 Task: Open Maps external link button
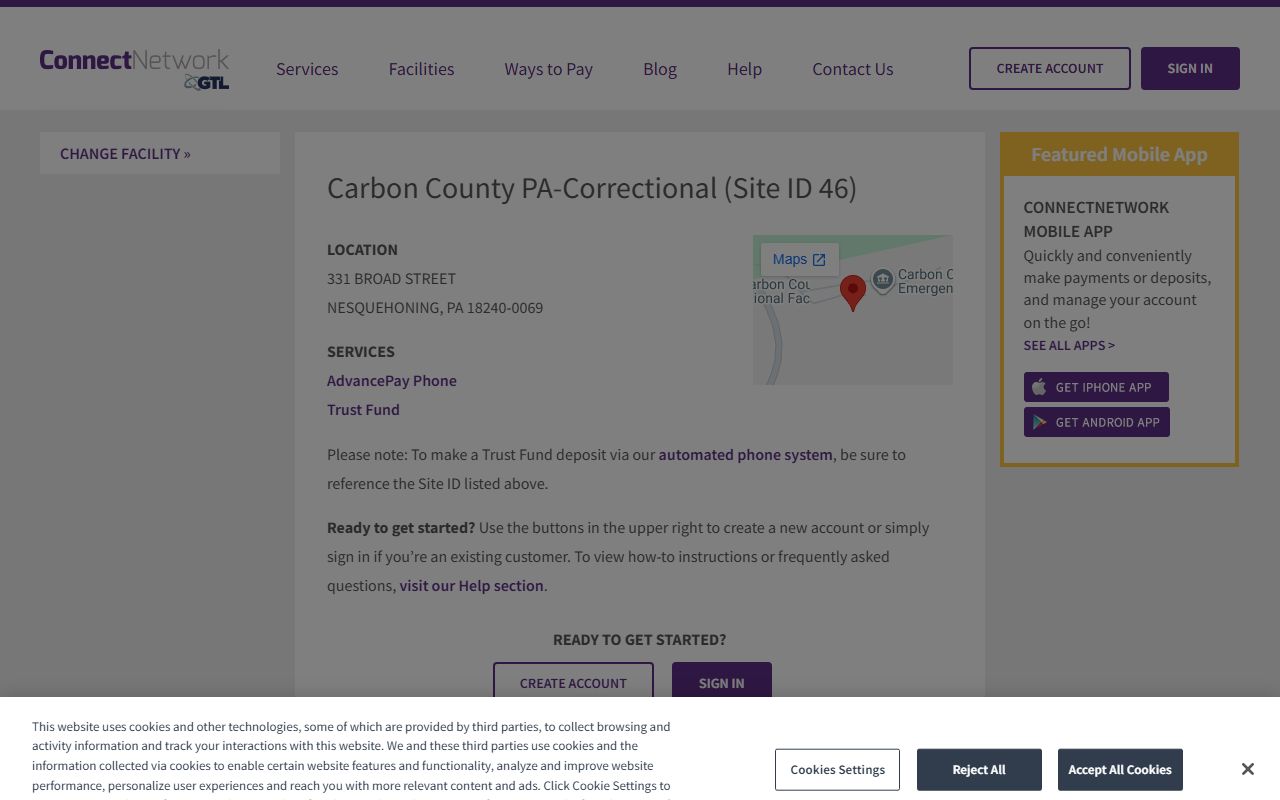(x=799, y=259)
